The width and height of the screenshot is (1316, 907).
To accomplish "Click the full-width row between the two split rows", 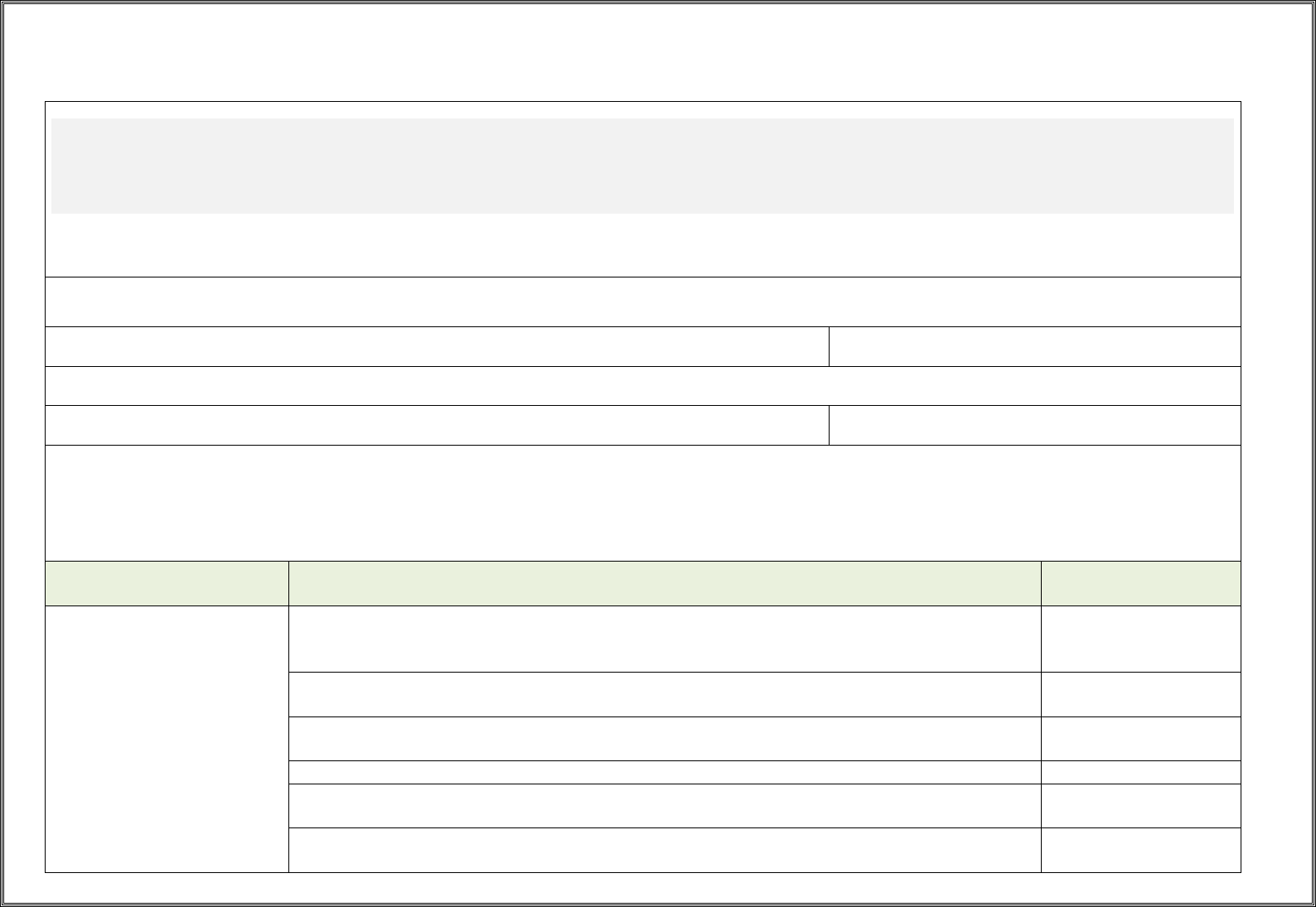I will point(642,386).
